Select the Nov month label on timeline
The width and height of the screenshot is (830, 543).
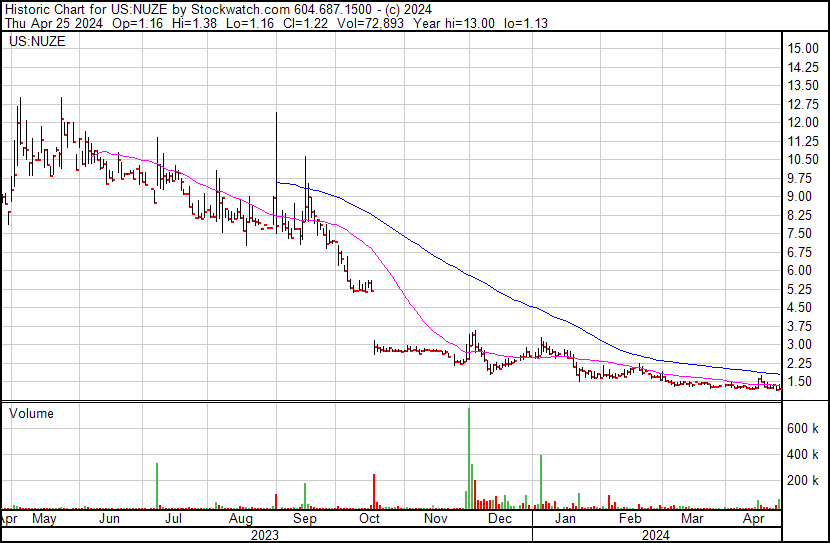[x=435, y=520]
